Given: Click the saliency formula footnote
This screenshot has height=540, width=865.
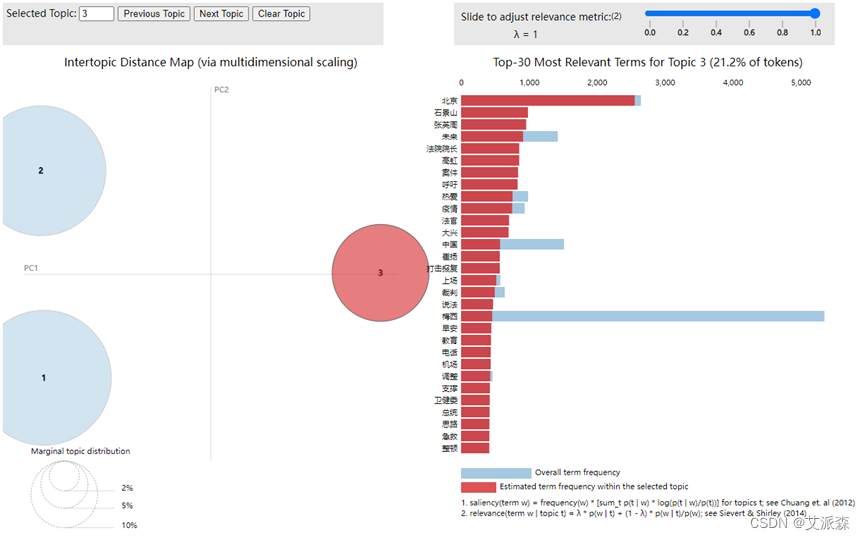Looking at the screenshot, I should point(658,502).
